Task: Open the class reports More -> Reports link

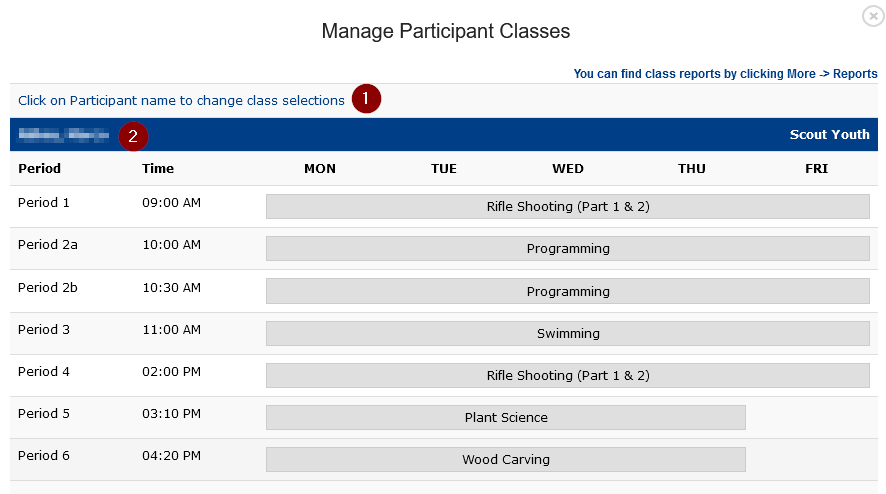Action: point(725,73)
